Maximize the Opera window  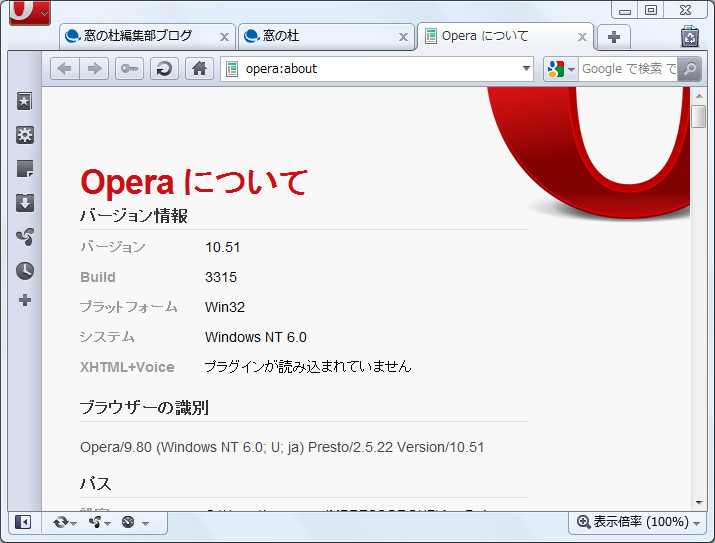coord(651,10)
